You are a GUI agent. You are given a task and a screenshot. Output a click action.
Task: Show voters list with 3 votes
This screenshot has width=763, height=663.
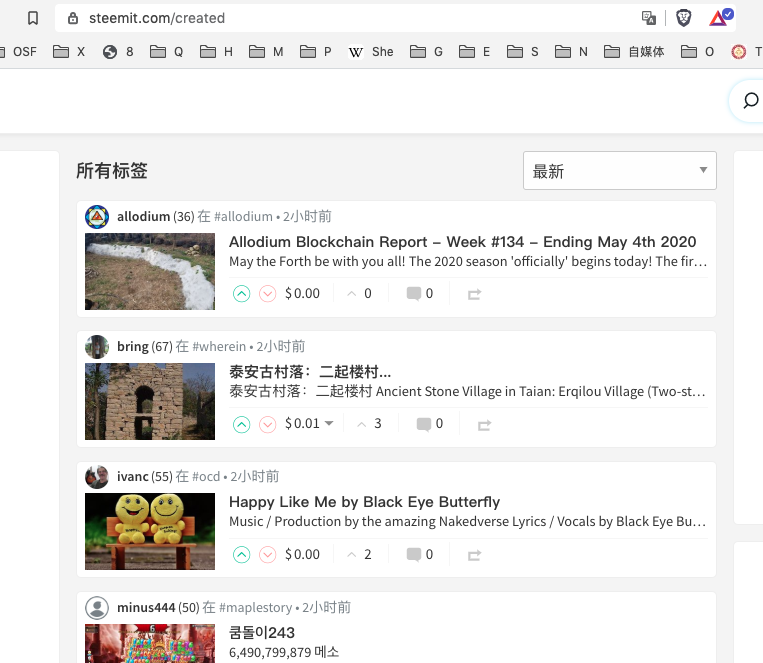(x=369, y=424)
